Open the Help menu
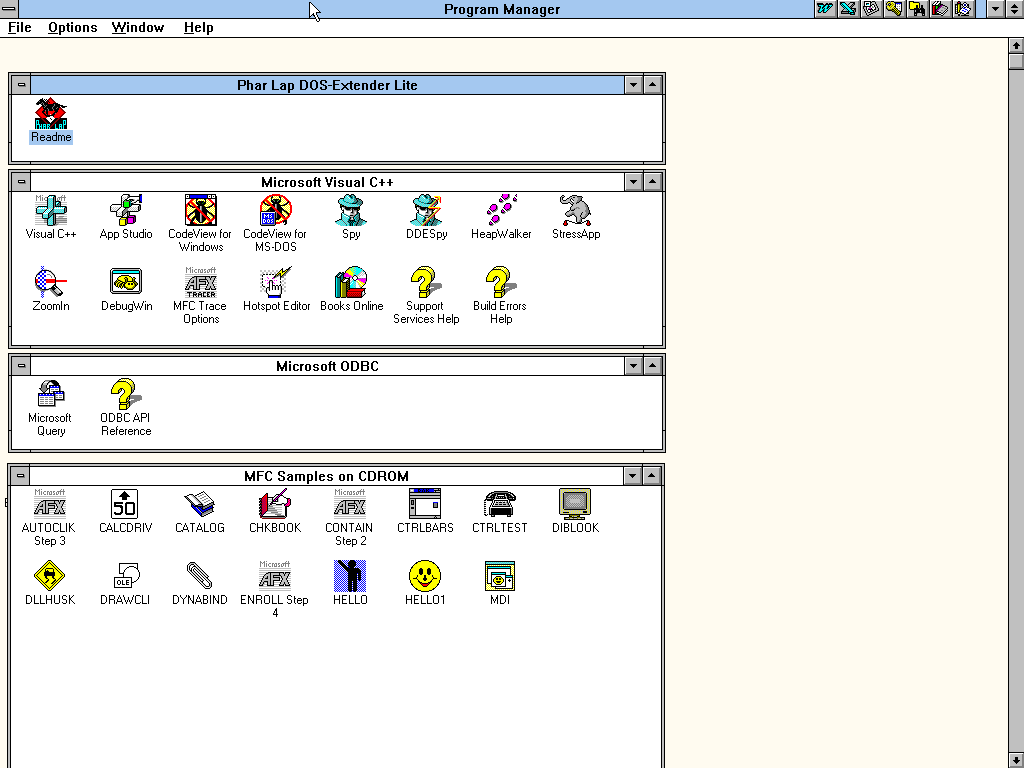Image resolution: width=1024 pixels, height=768 pixels. click(x=199, y=27)
